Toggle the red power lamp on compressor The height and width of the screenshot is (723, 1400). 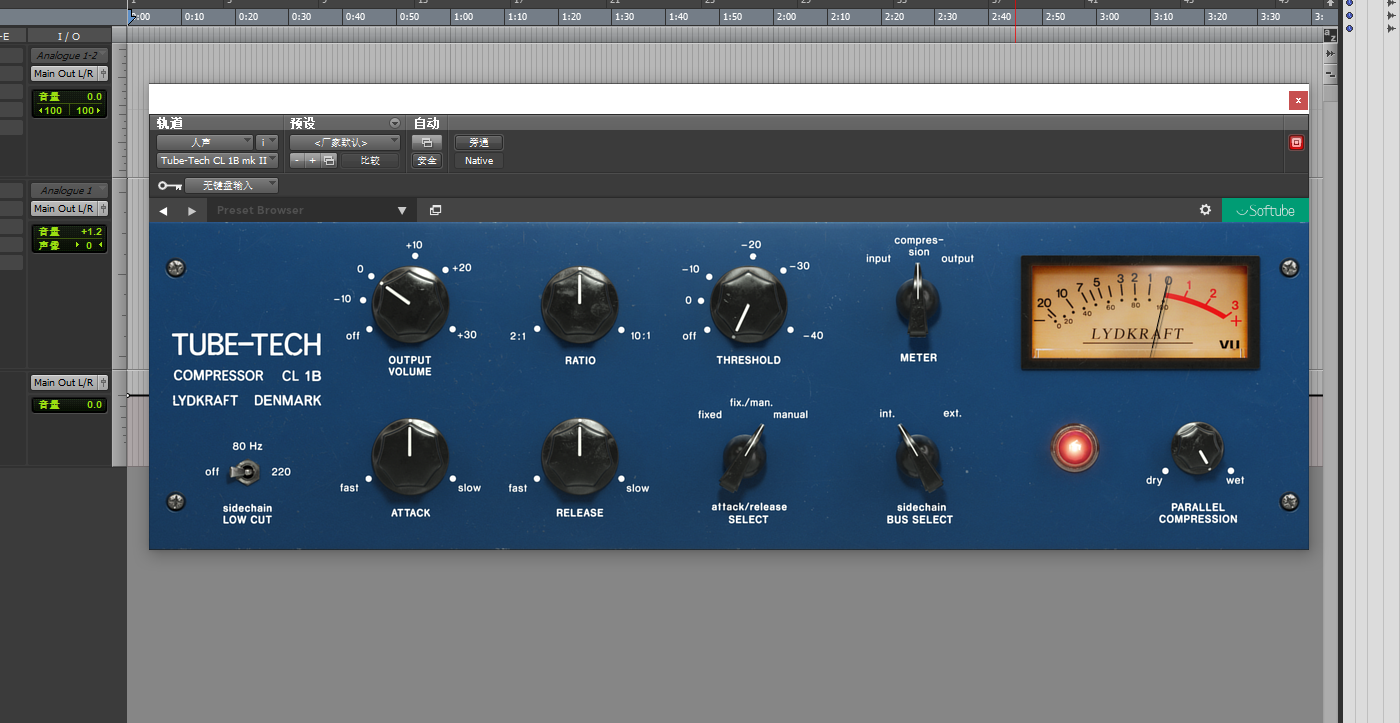tap(1075, 447)
